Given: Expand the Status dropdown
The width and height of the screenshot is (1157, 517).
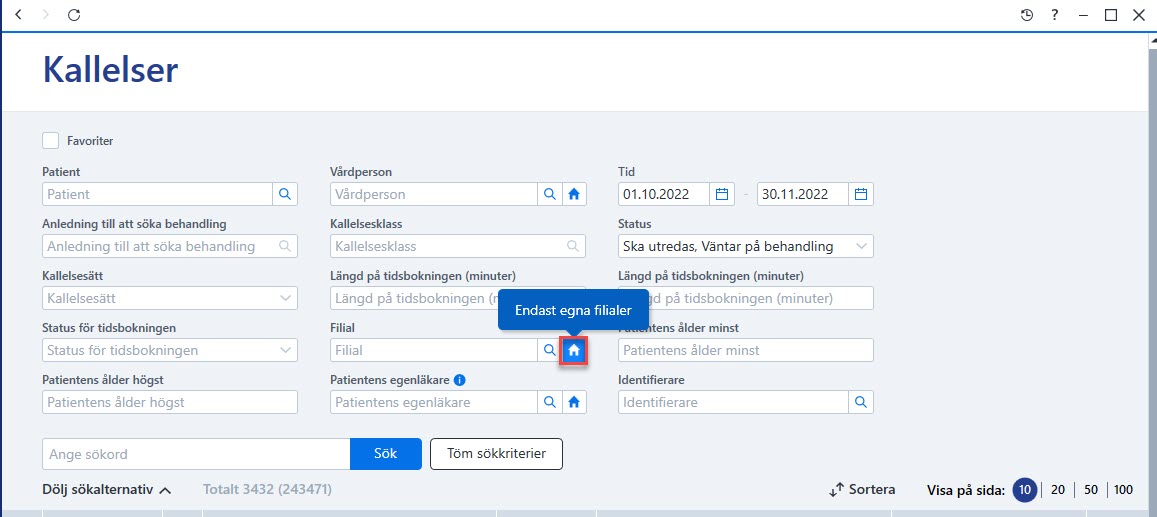Looking at the screenshot, I should click(745, 246).
